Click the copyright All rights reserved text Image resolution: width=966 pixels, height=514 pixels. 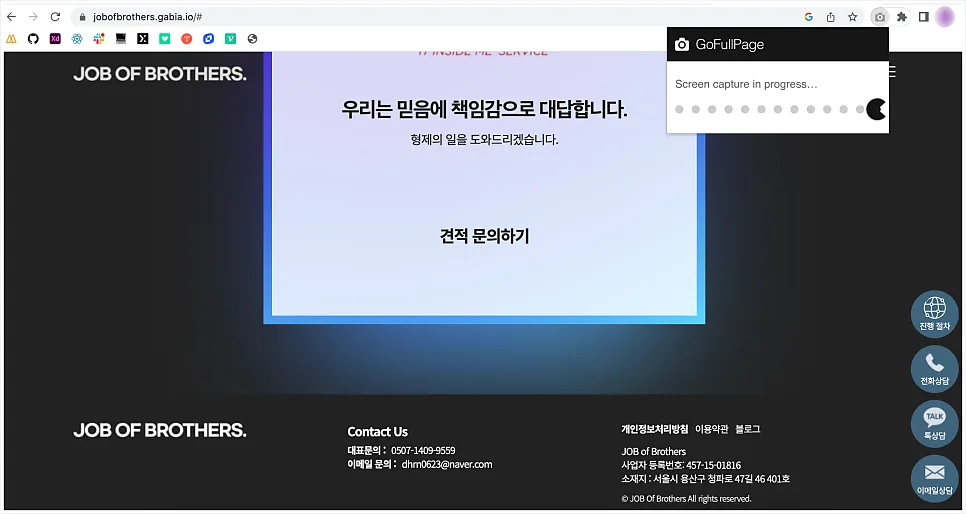[686, 499]
